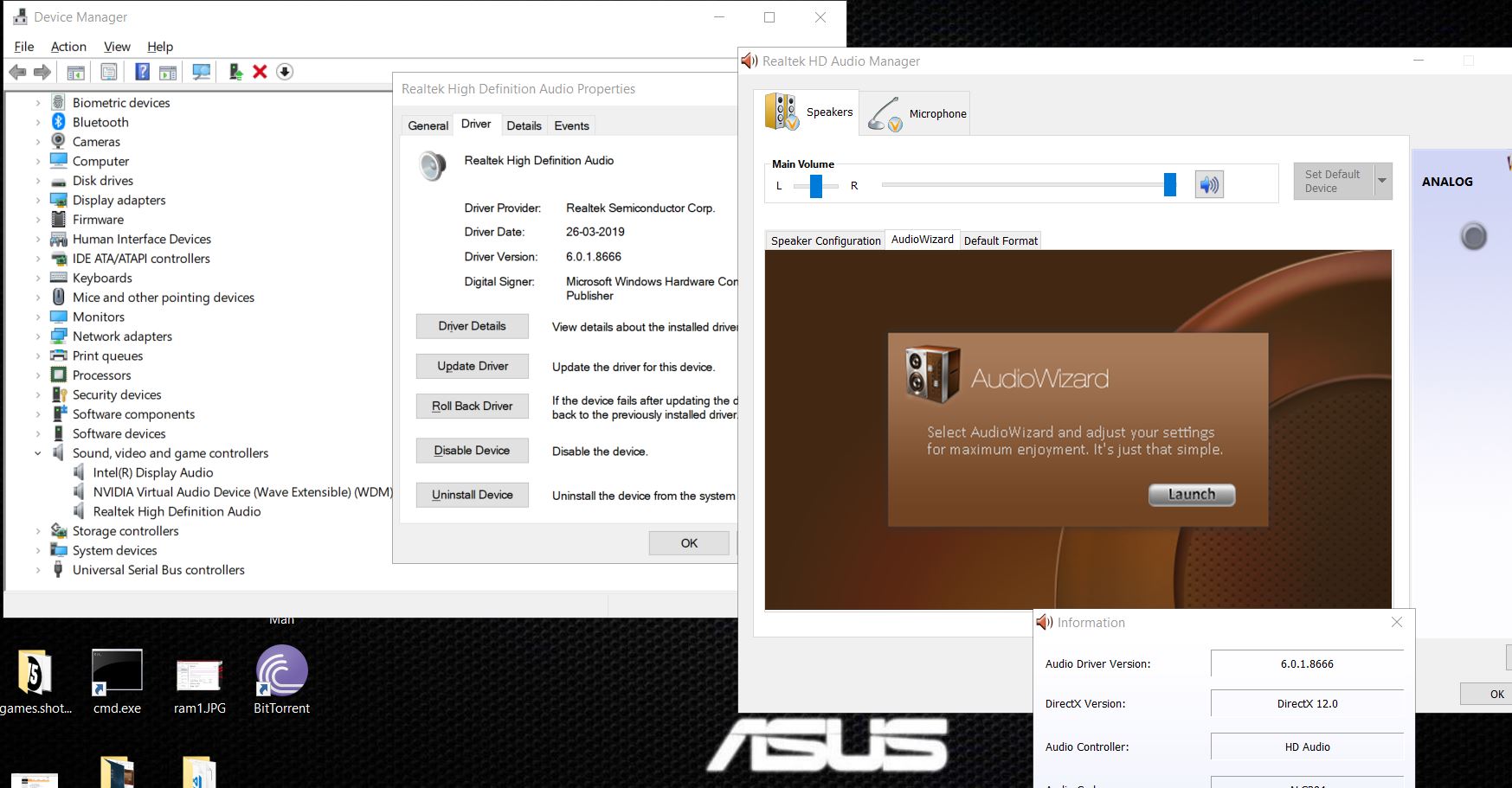Click the speaker icon beside Intel(R) Display Audio
The height and width of the screenshot is (788, 1512).
(x=79, y=472)
